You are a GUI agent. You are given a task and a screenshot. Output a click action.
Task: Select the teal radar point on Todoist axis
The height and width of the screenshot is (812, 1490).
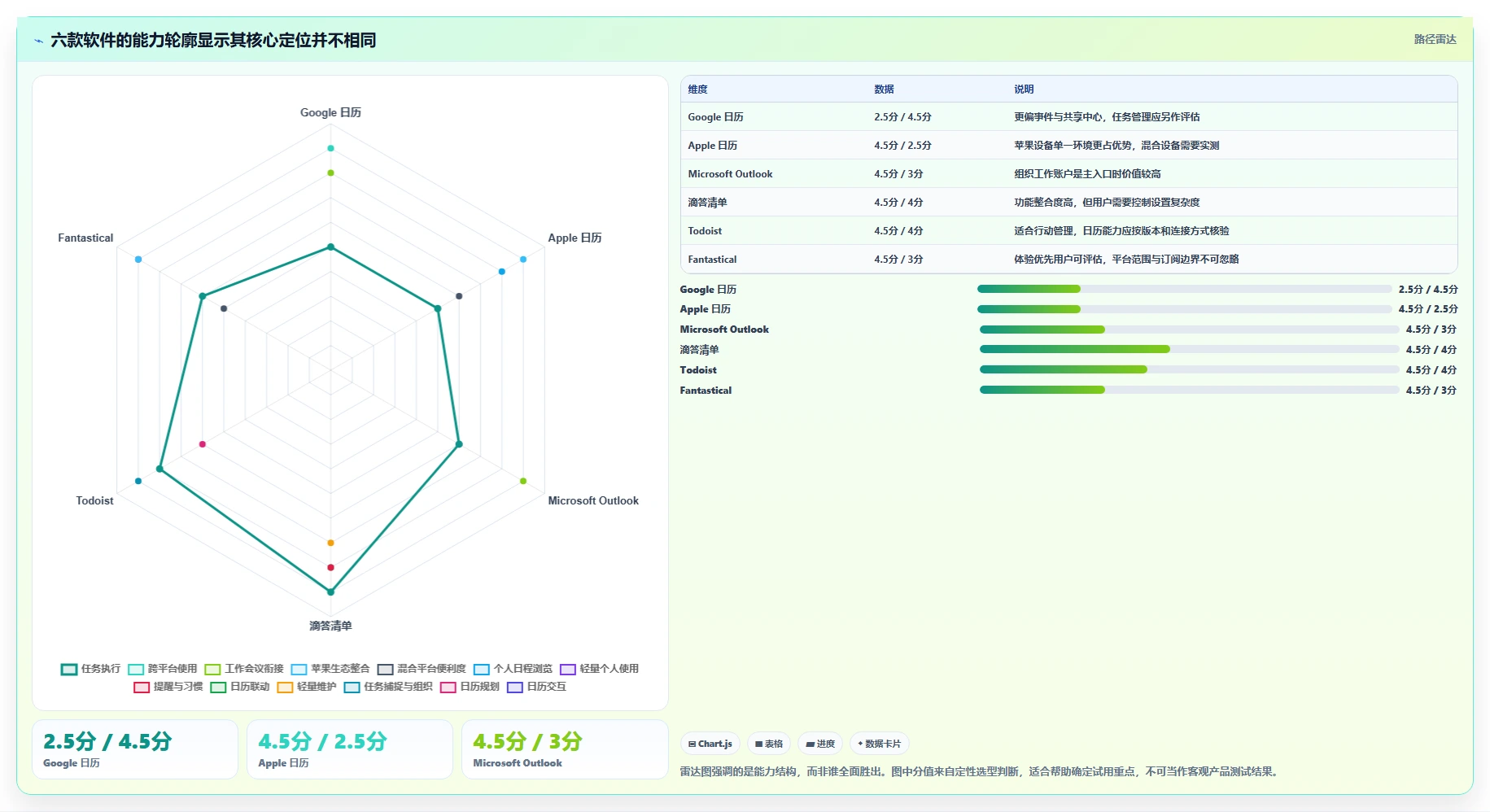(159, 469)
